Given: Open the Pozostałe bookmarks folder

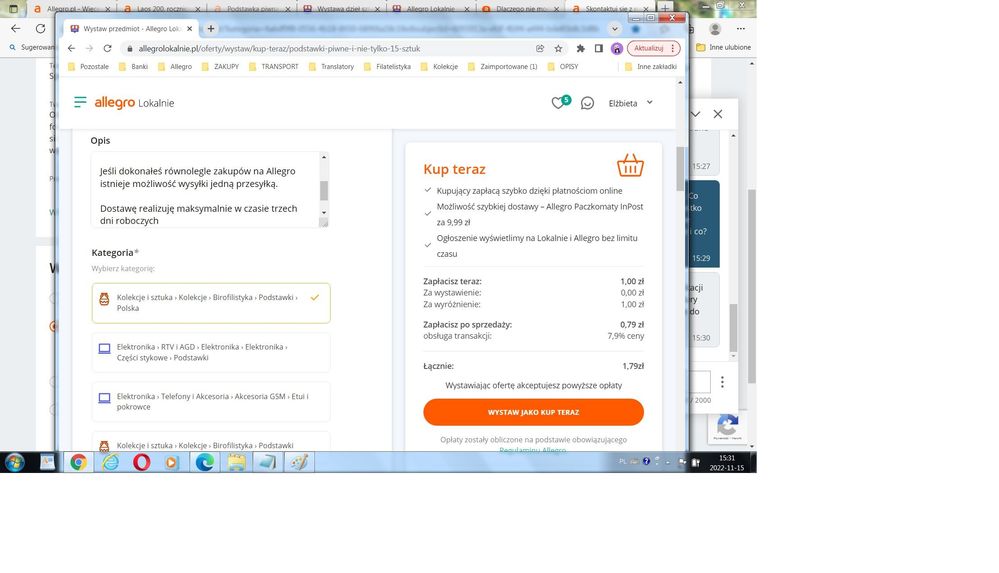Looking at the screenshot, I should click(x=88, y=66).
